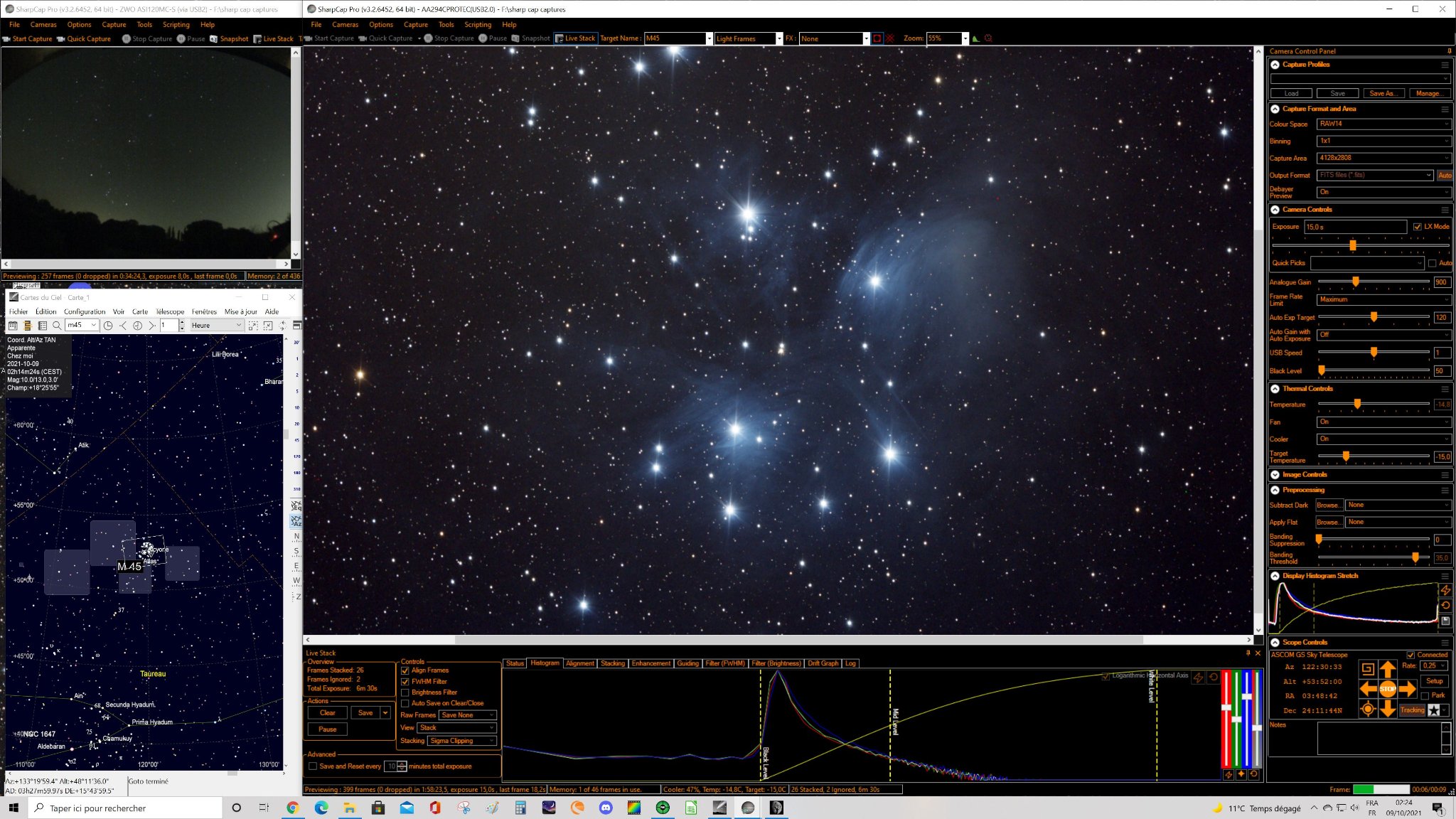Image resolution: width=1456 pixels, height=819 pixels.
Task: Stop the telescope mount movement
Action: [1388, 689]
